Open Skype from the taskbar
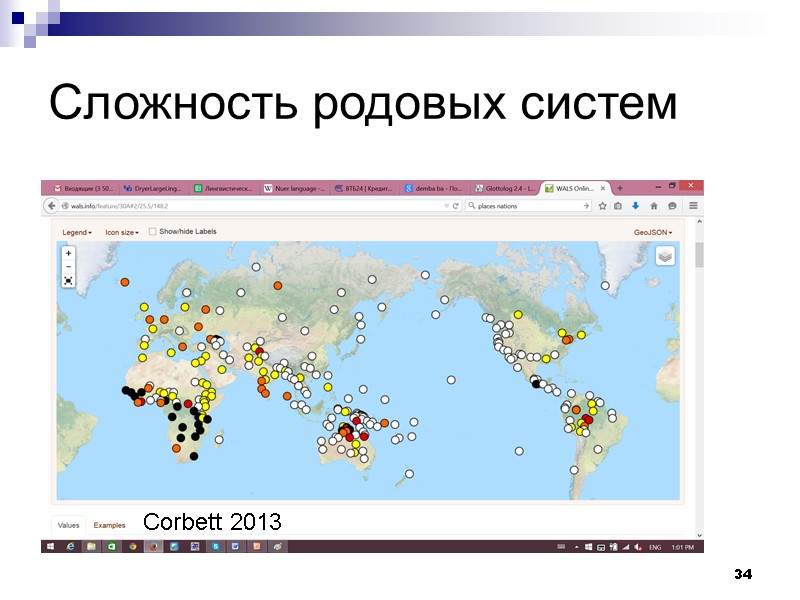The width and height of the screenshot is (800, 600). pyautogui.click(x=215, y=546)
